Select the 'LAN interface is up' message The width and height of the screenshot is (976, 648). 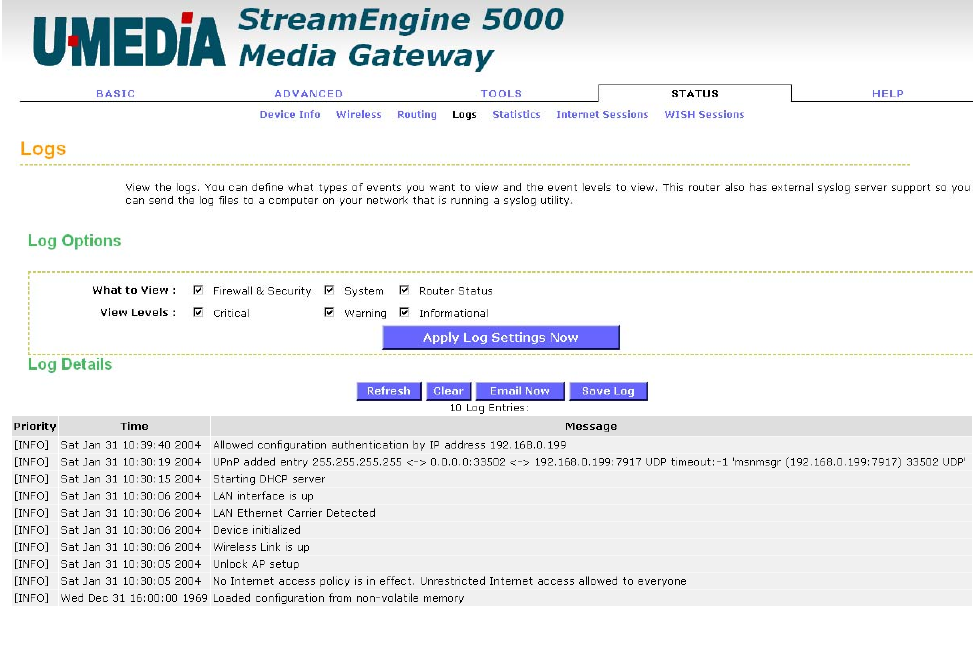[263, 496]
